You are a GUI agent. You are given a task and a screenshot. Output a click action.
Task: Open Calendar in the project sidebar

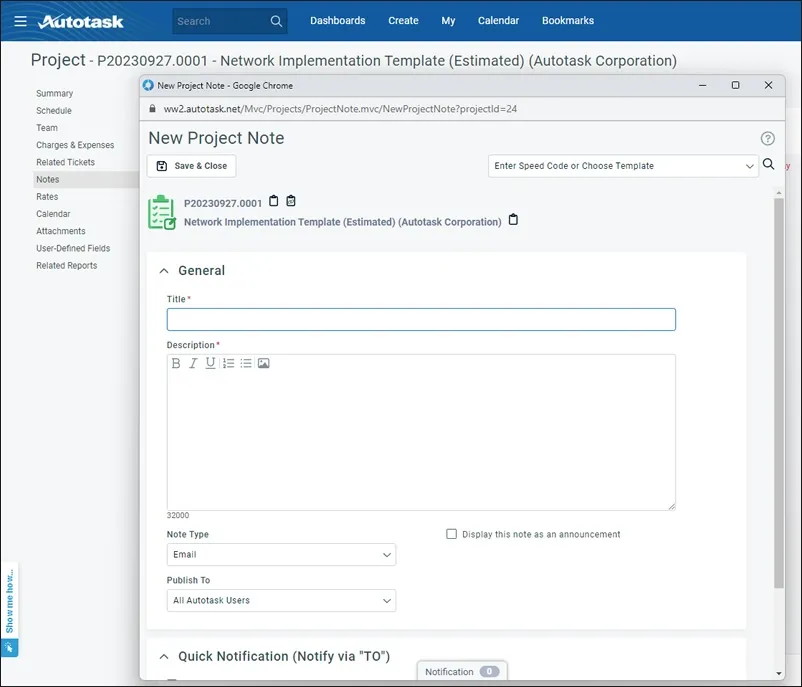point(53,214)
